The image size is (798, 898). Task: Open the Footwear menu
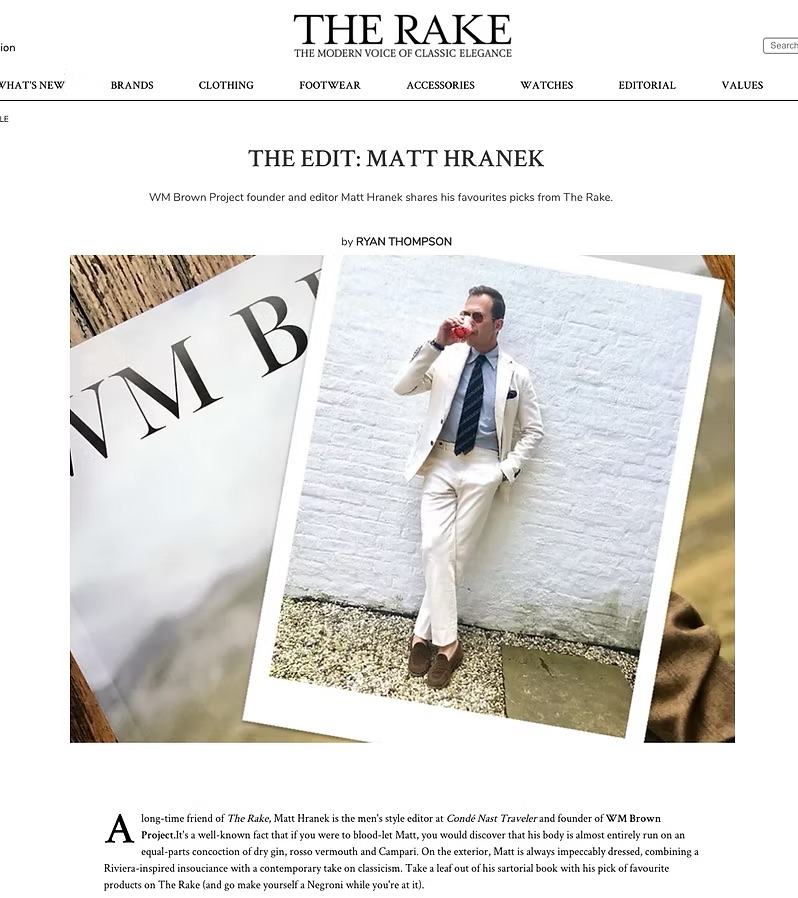coord(330,85)
